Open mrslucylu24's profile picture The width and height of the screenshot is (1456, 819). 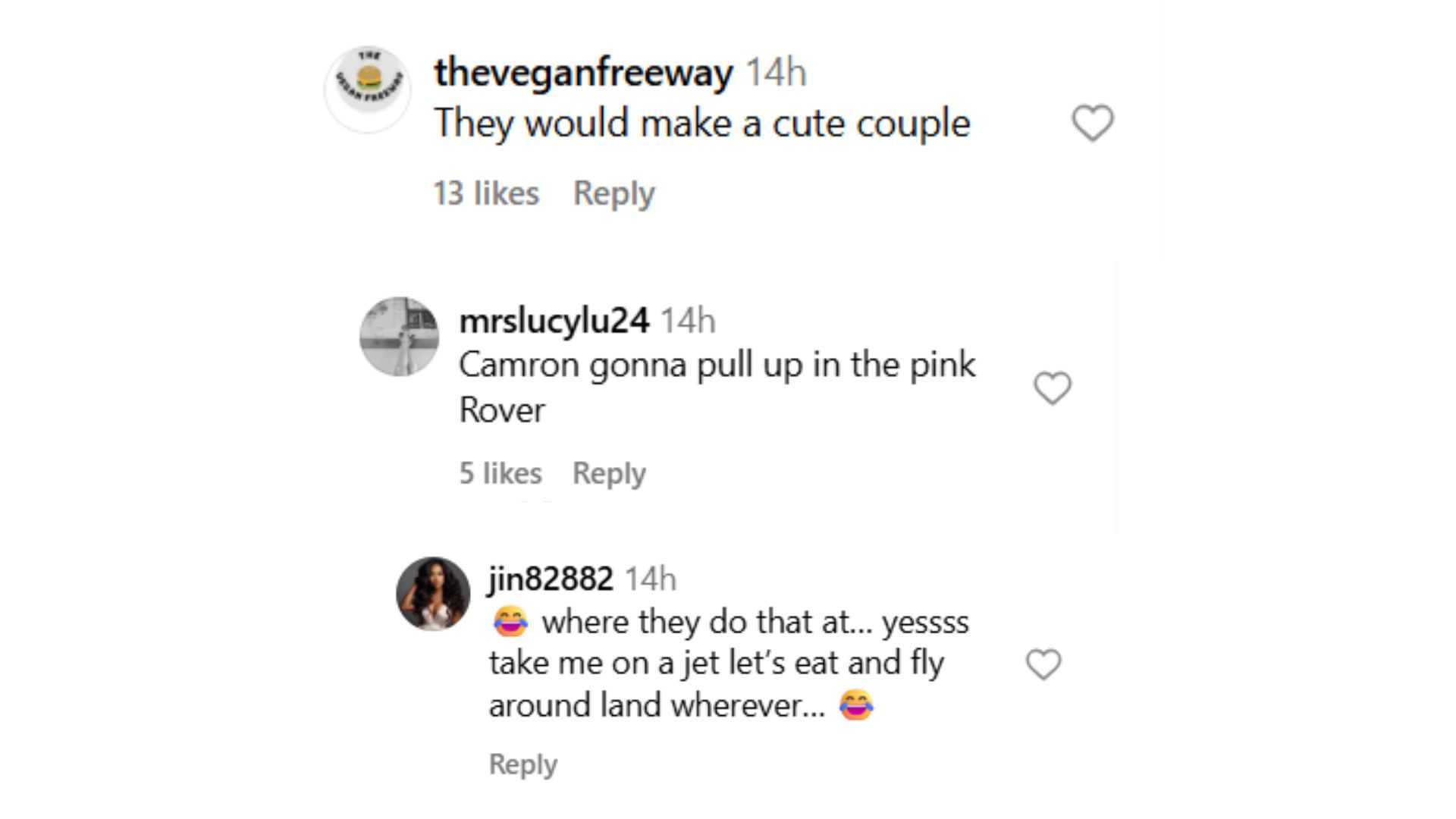click(x=399, y=337)
